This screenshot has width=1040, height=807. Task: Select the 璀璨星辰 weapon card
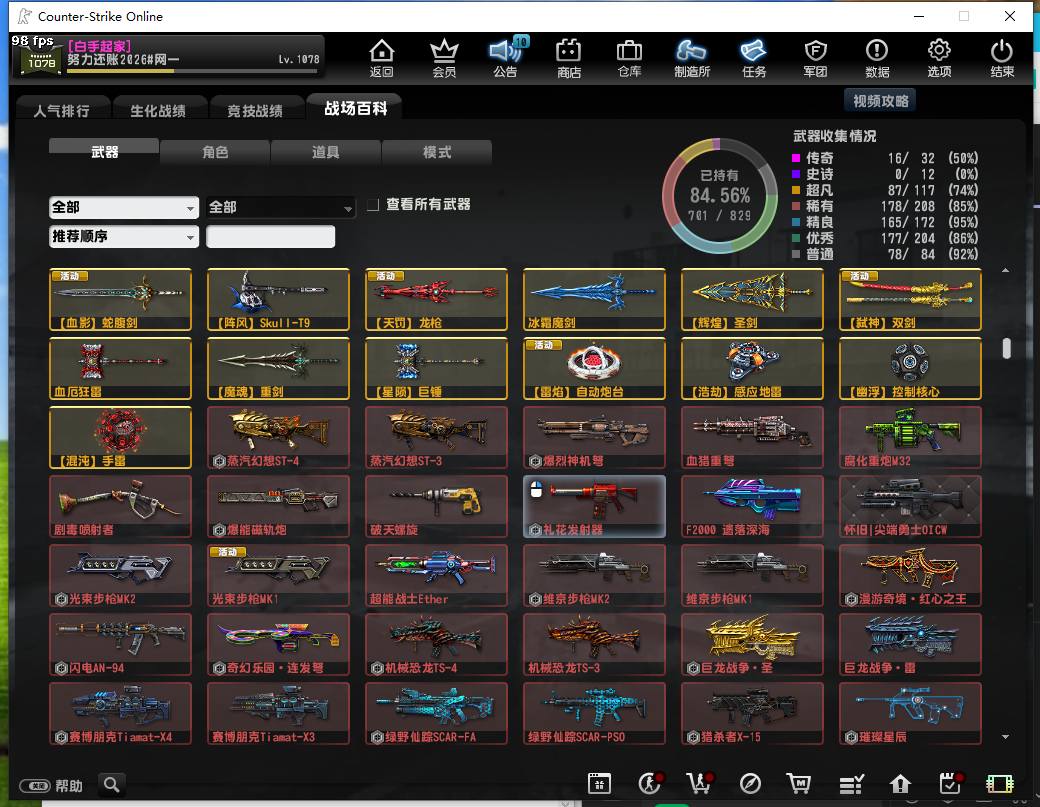coord(910,713)
